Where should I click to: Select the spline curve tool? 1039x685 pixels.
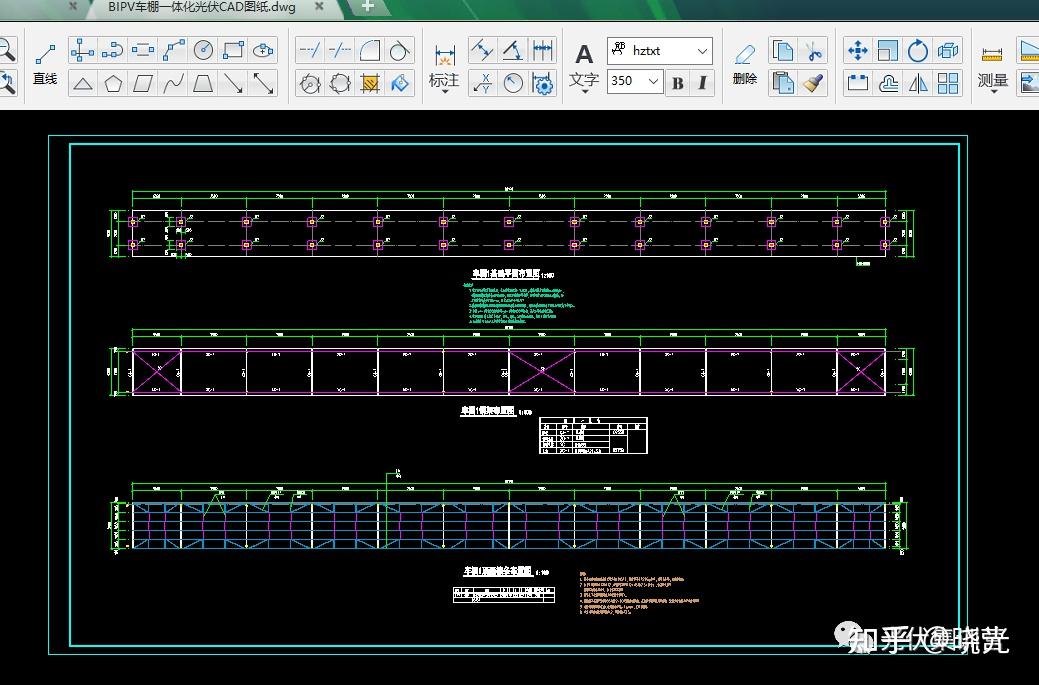point(173,83)
